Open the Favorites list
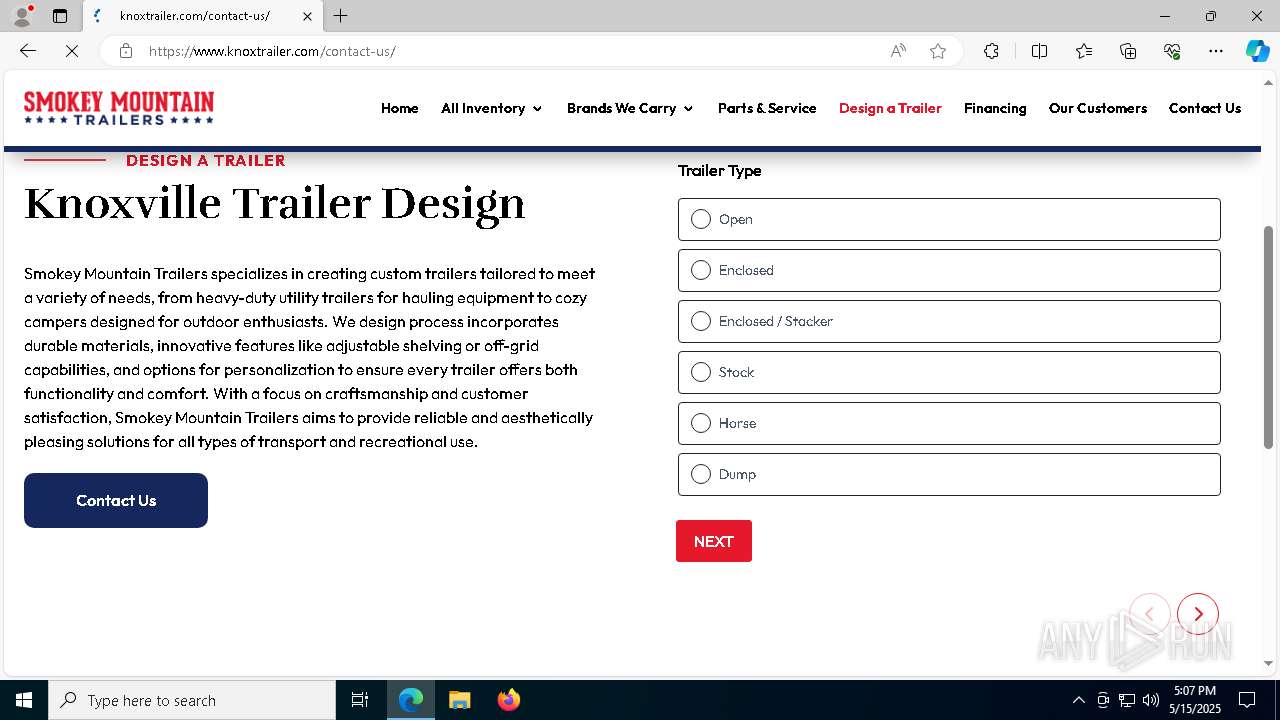 1084,51
